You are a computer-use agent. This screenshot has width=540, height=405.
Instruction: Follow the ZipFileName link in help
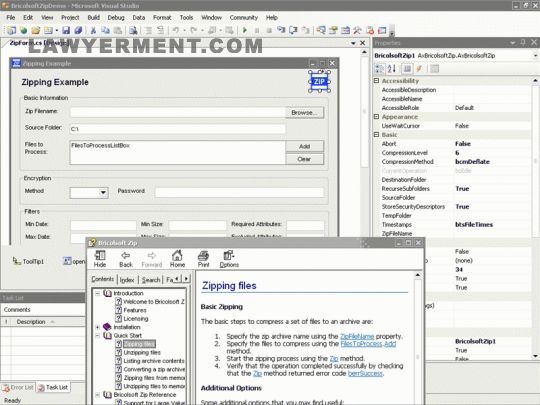coord(357,336)
